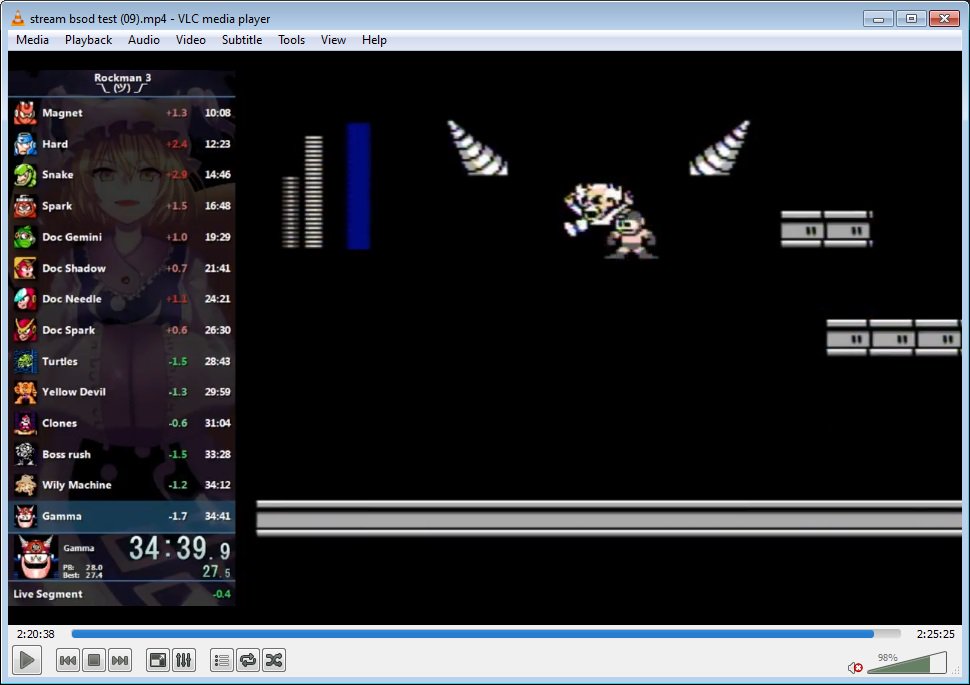
Task: Skip to the next media item
Action: click(x=120, y=660)
